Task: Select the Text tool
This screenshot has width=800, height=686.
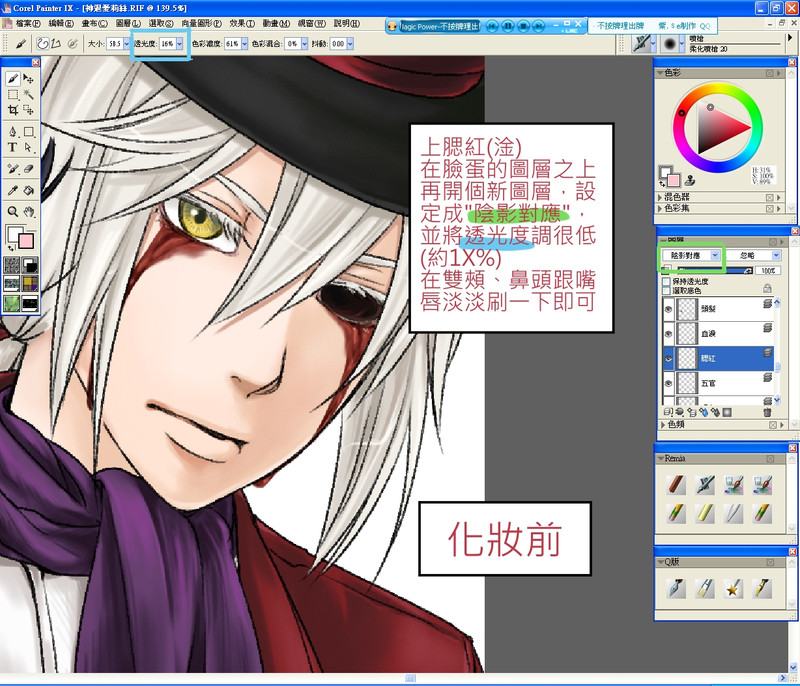Action: 13,147
